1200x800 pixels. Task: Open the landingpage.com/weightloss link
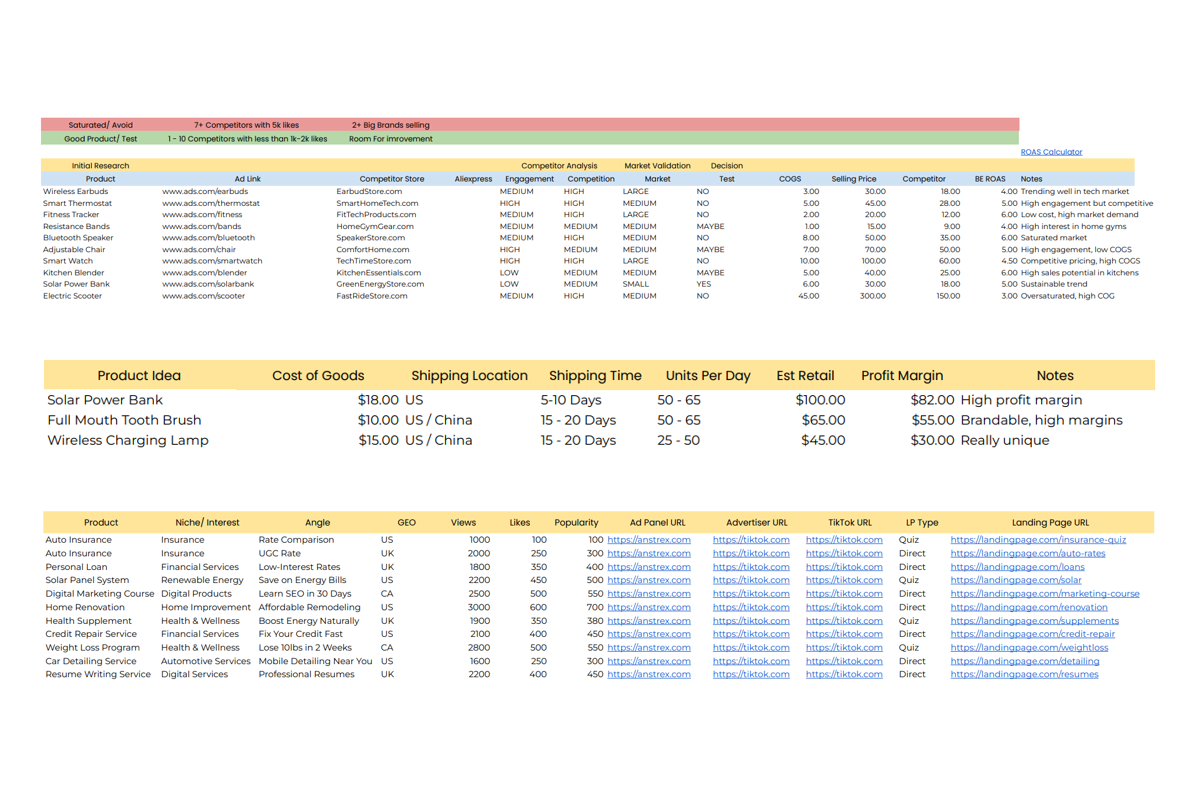click(x=1029, y=647)
